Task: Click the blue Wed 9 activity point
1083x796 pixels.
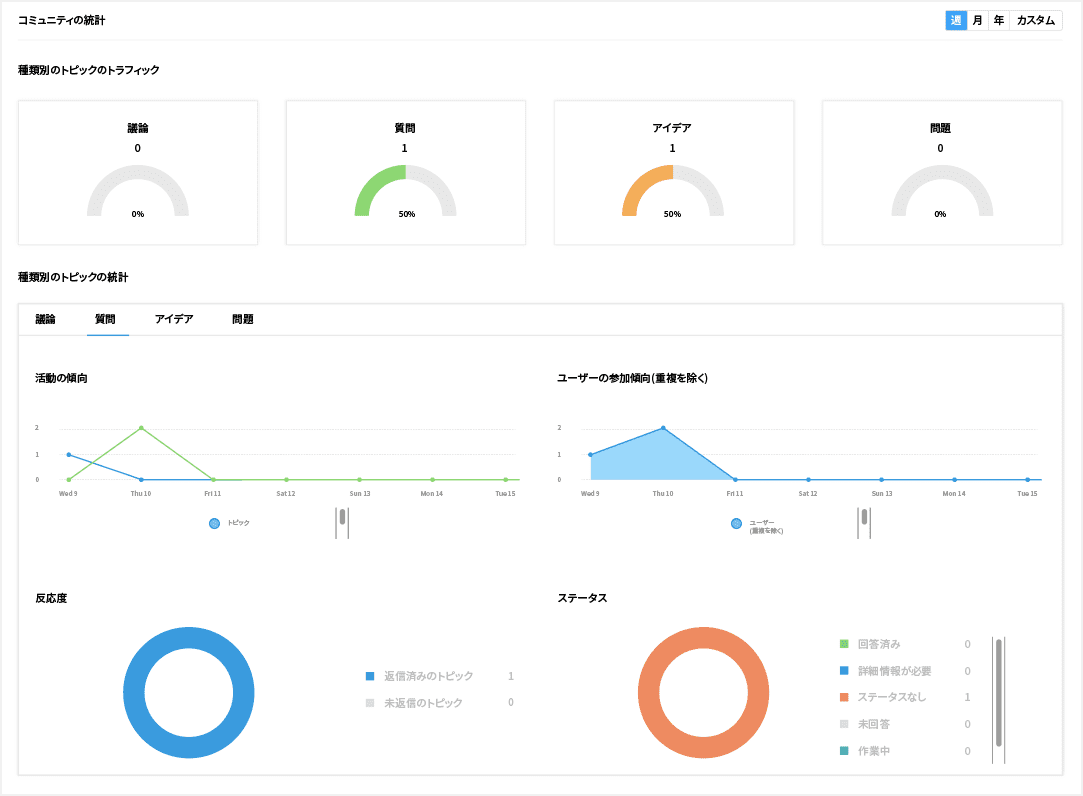Action: click(x=68, y=455)
